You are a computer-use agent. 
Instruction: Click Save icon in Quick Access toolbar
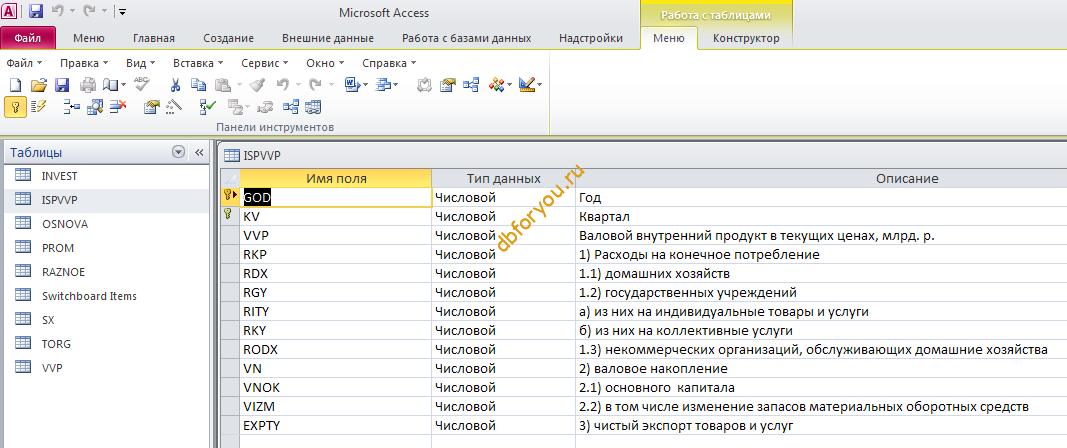pyautogui.click(x=36, y=11)
